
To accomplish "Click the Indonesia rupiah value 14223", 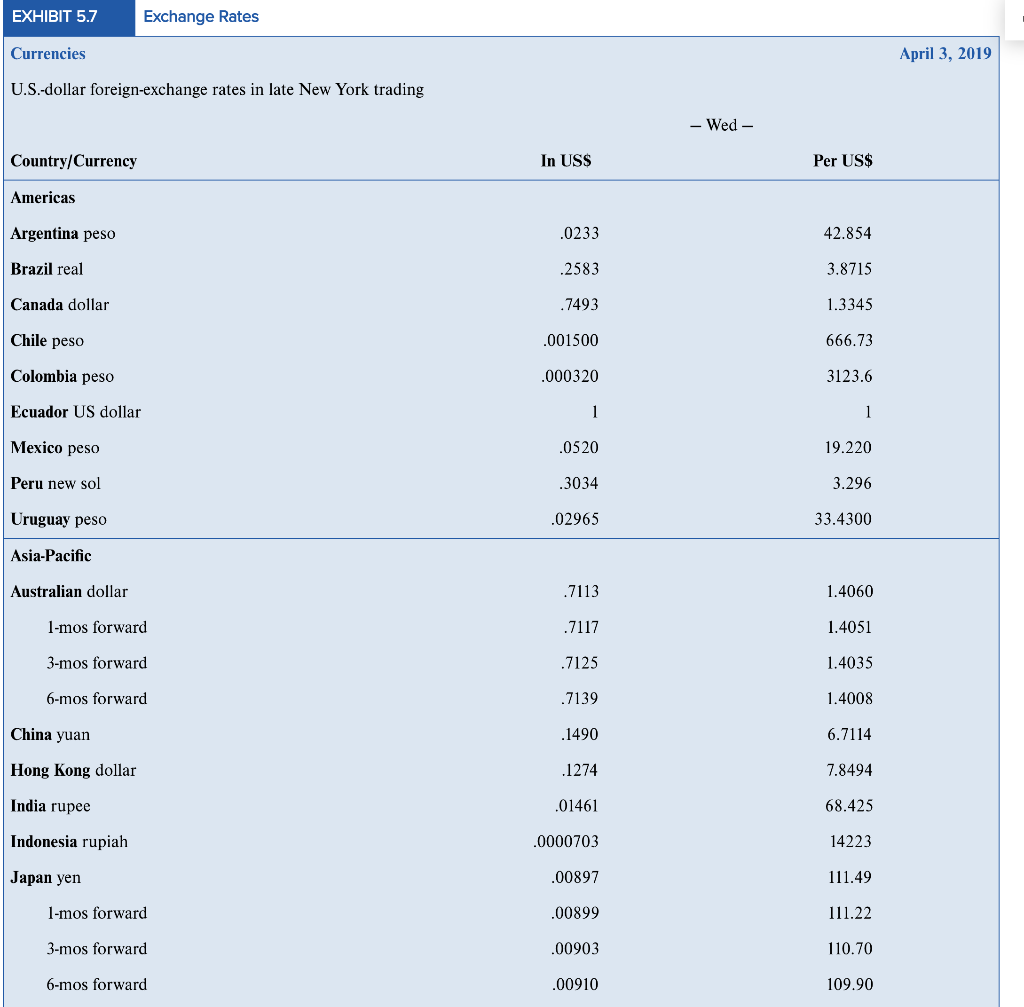I will pos(853,841).
